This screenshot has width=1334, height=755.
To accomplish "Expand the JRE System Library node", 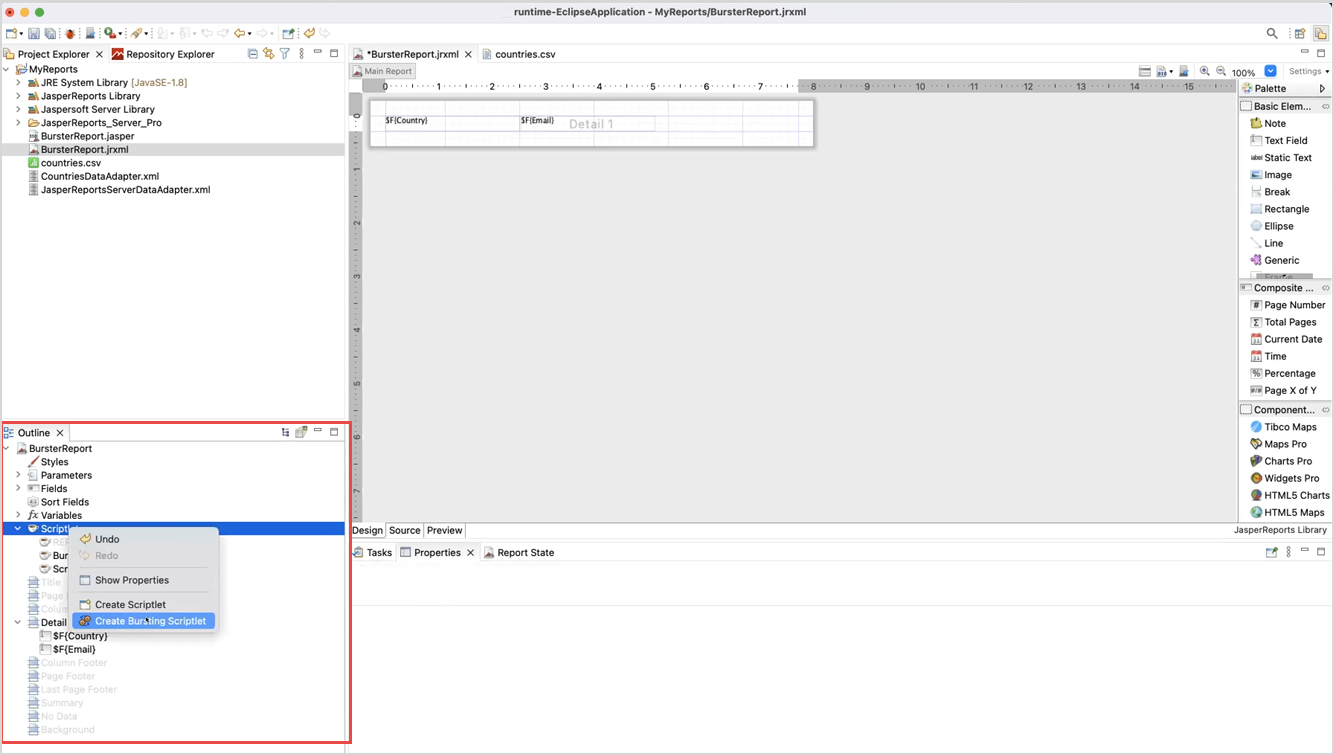I will click(x=18, y=83).
